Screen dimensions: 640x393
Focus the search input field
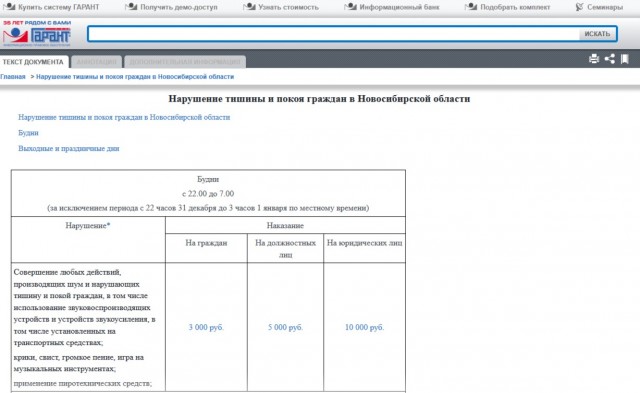pyautogui.click(x=333, y=34)
